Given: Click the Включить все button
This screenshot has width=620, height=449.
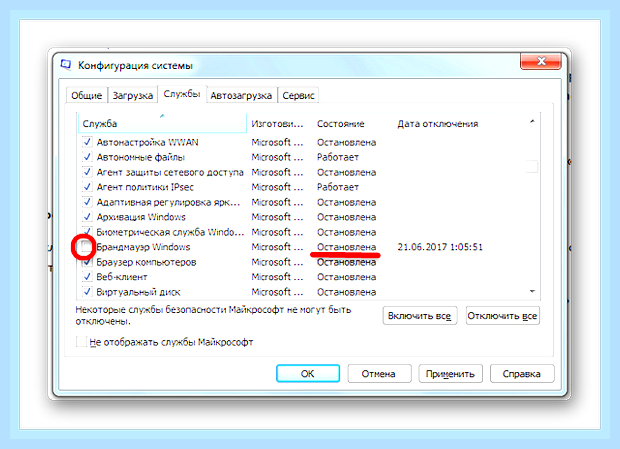Looking at the screenshot, I should click(420, 316).
